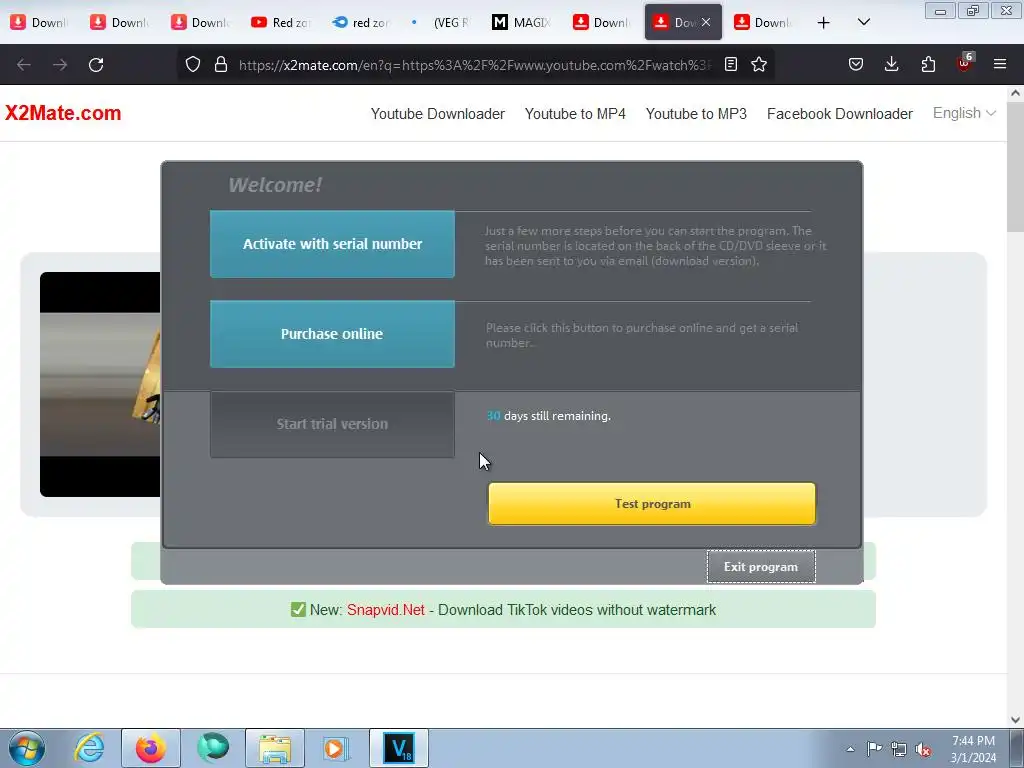Click the browser Forward arrow
This screenshot has width=1024, height=768.
pos(60,65)
